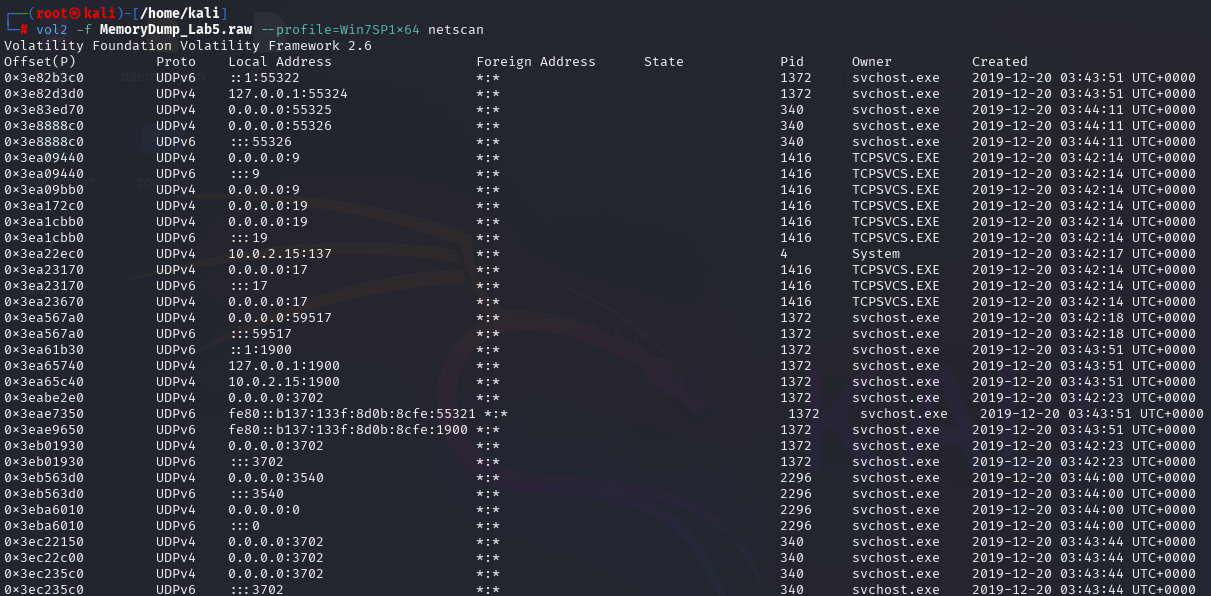Click the Foreign Address column header
This screenshot has height=596, width=1211.
click(x=535, y=62)
